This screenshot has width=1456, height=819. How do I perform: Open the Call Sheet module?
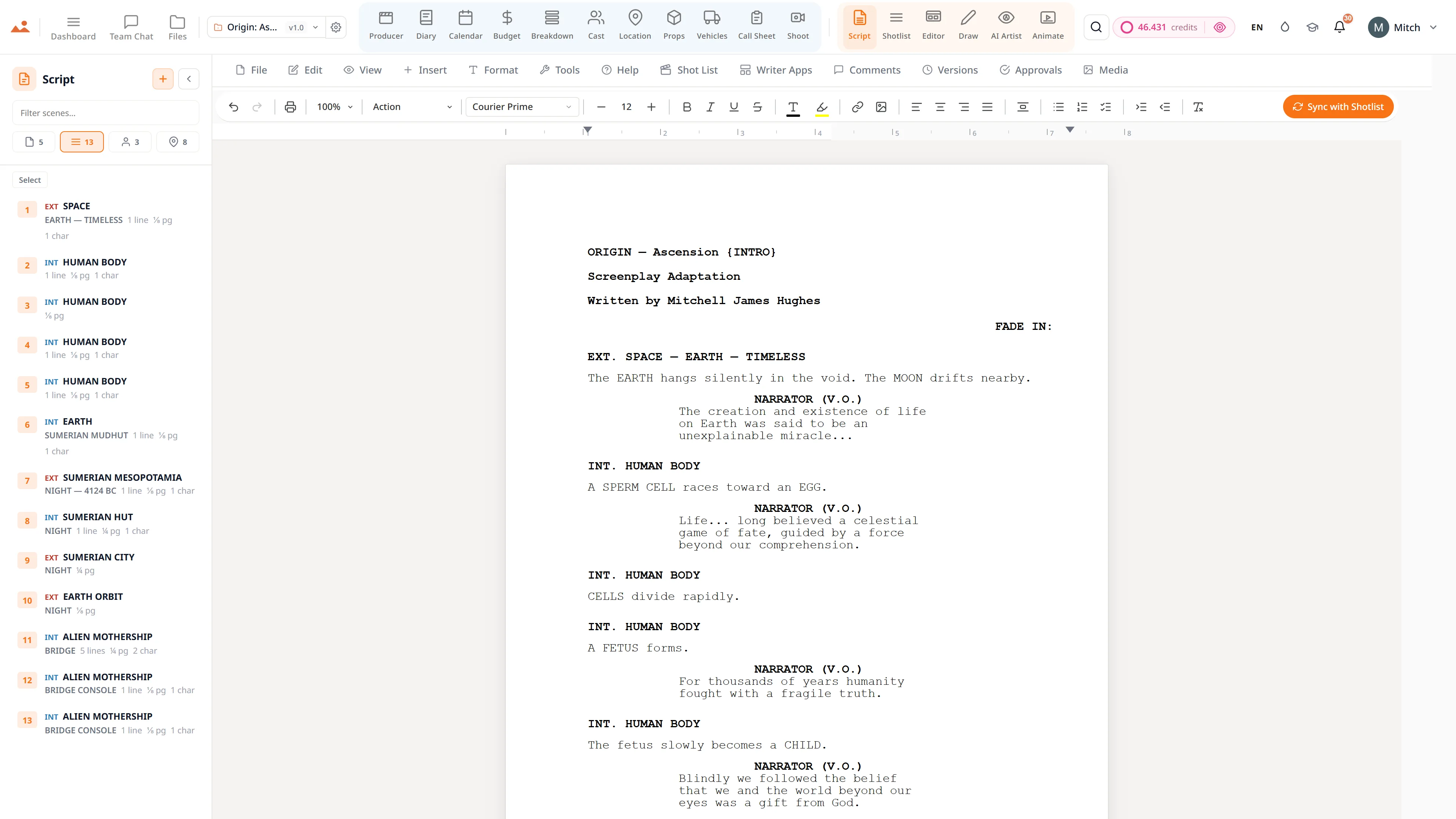(x=757, y=27)
